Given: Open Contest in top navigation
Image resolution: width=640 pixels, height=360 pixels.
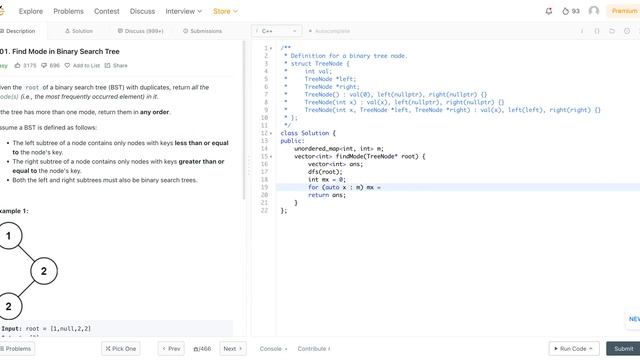Looking at the screenshot, I should point(107,11).
